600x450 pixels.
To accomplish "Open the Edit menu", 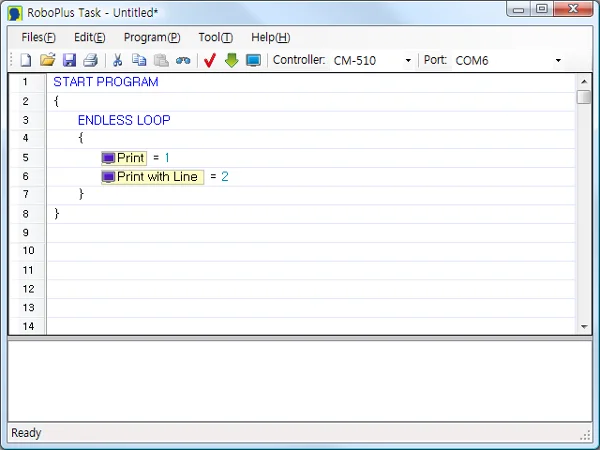I will point(90,38).
